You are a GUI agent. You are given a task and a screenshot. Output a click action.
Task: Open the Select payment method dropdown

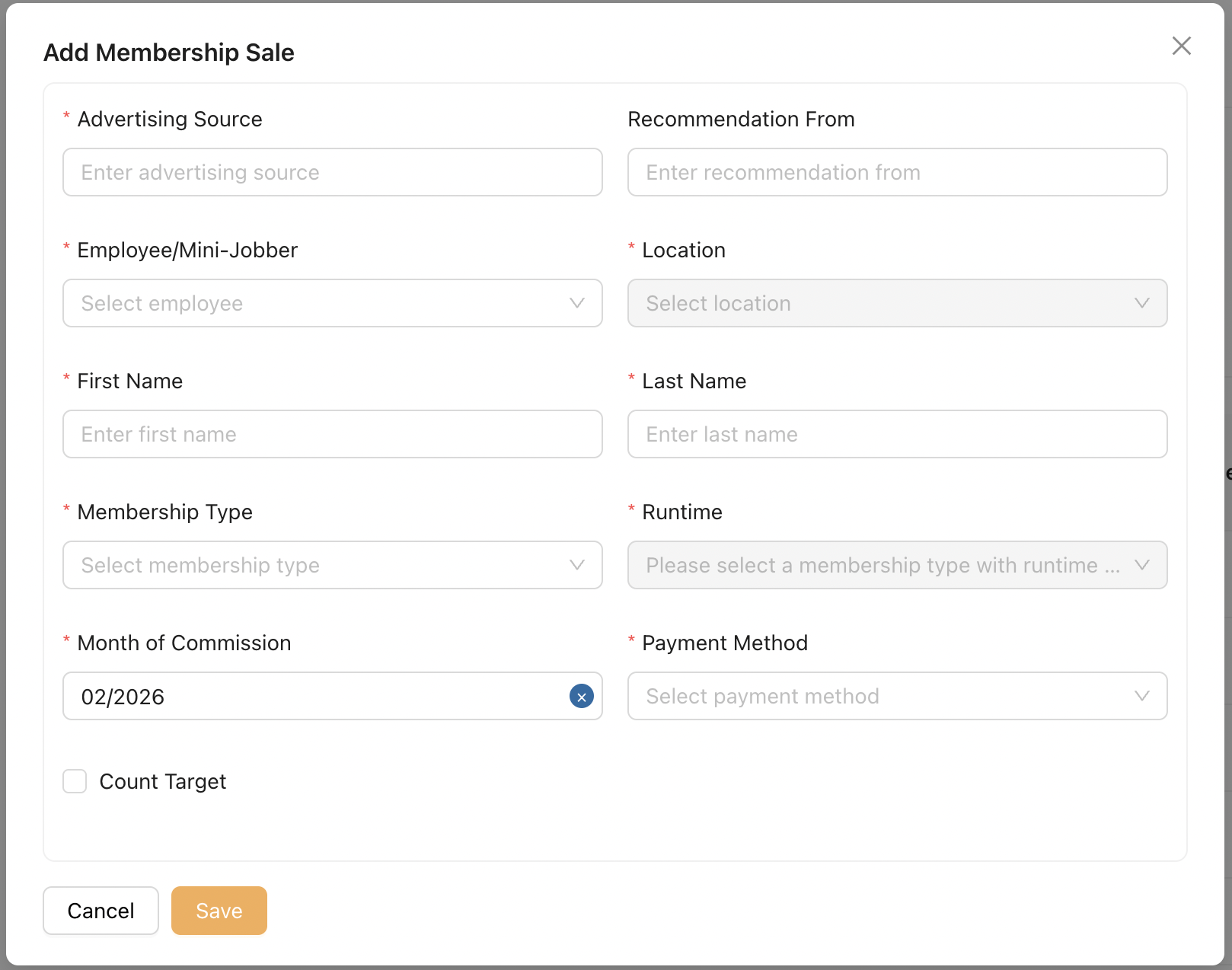coord(883,696)
